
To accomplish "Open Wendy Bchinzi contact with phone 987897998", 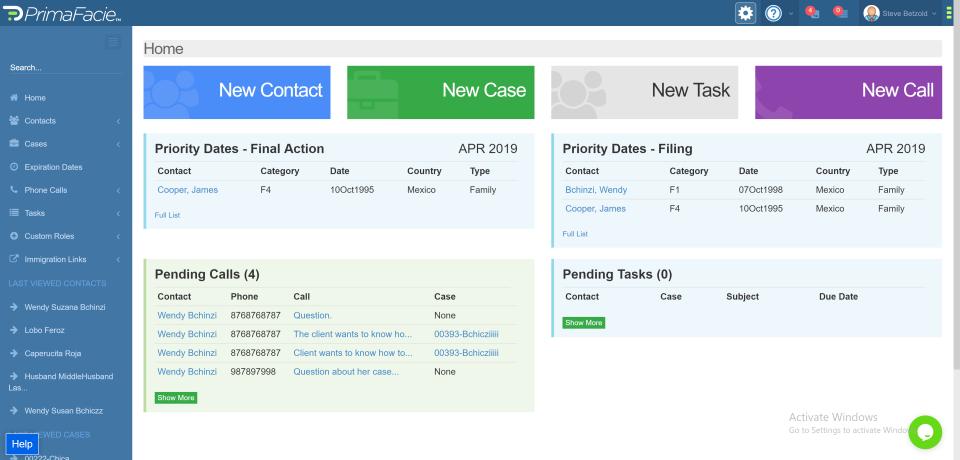I will point(187,372).
